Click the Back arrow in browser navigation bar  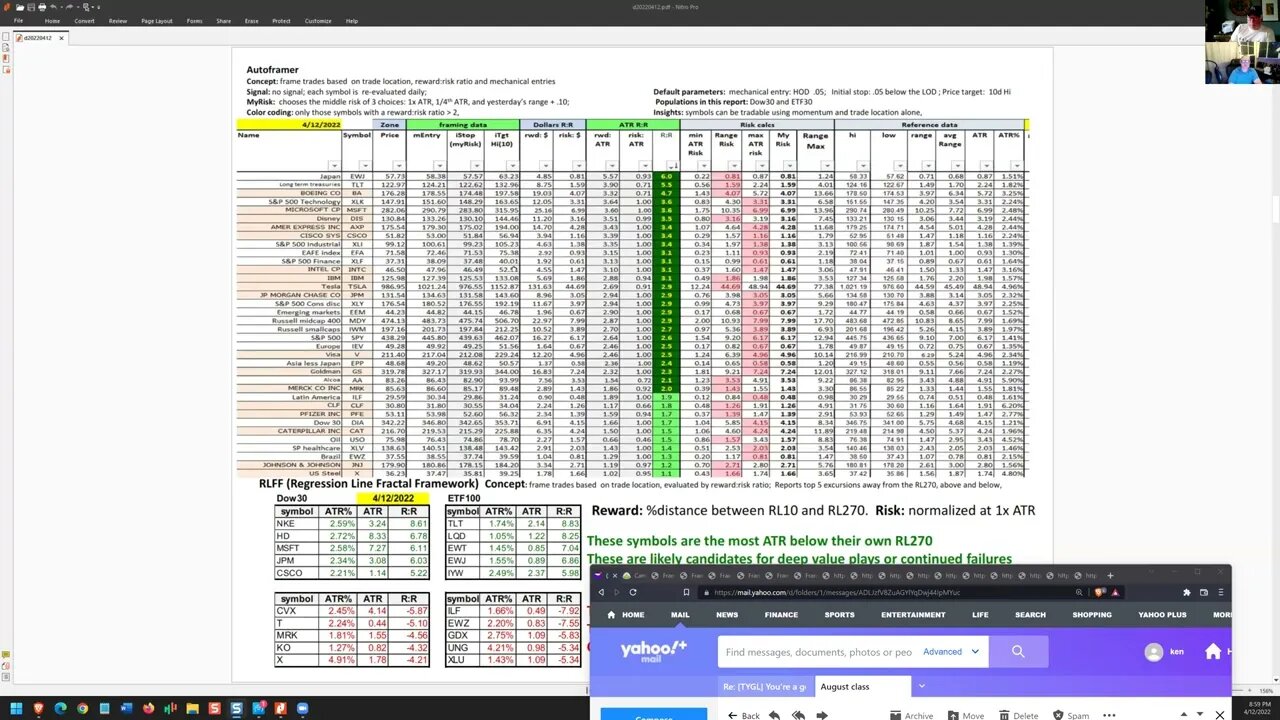pyautogui.click(x=602, y=592)
